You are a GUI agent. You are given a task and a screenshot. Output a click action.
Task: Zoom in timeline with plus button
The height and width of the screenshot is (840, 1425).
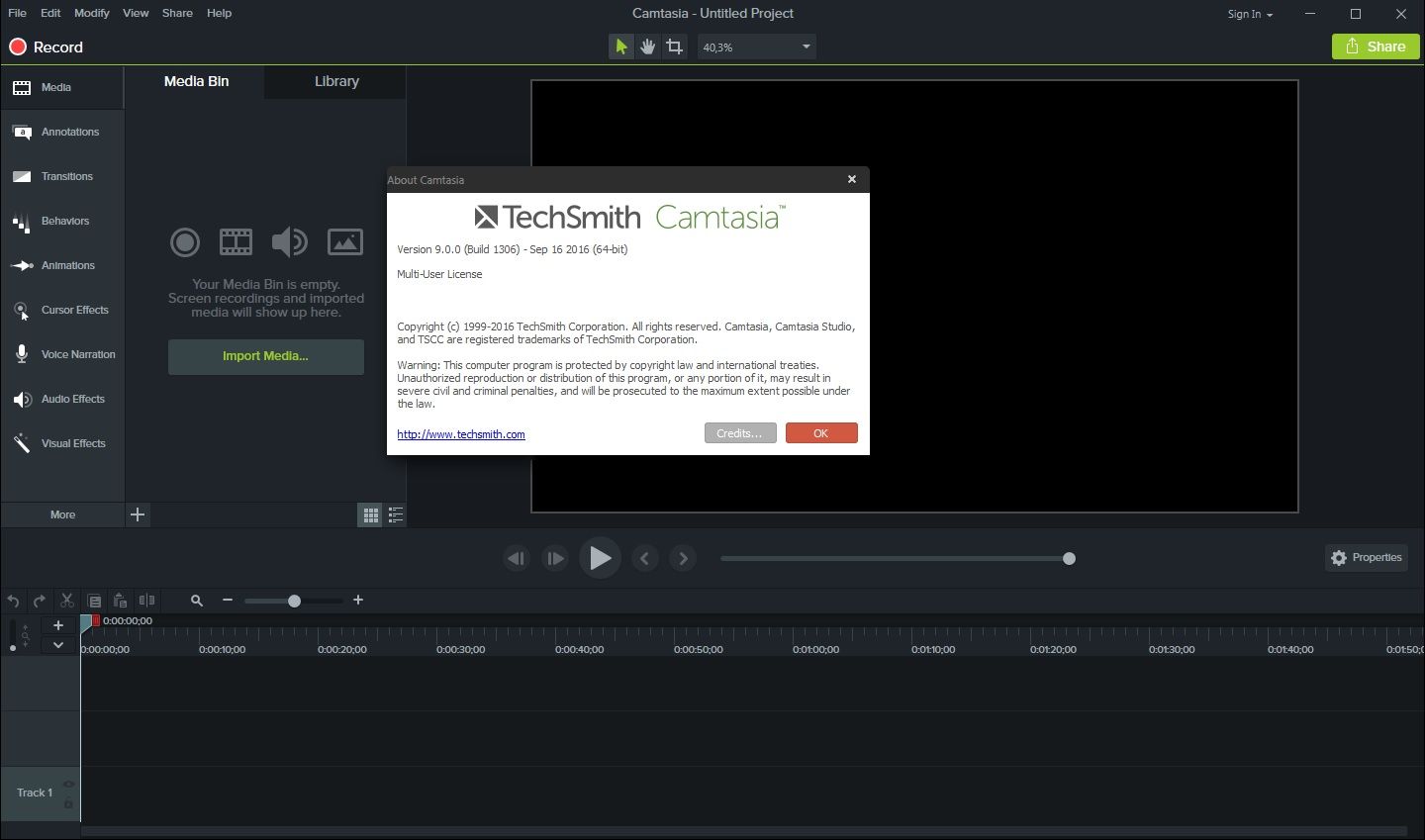pos(358,601)
